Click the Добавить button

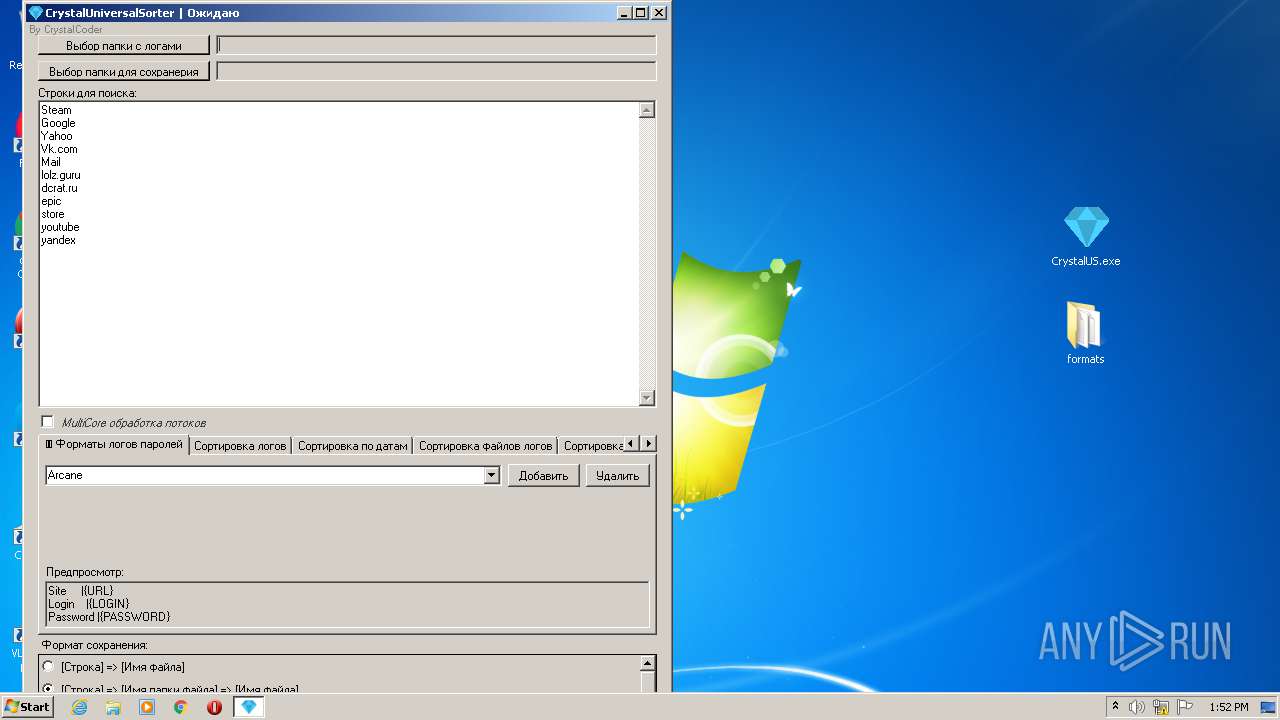[543, 476]
